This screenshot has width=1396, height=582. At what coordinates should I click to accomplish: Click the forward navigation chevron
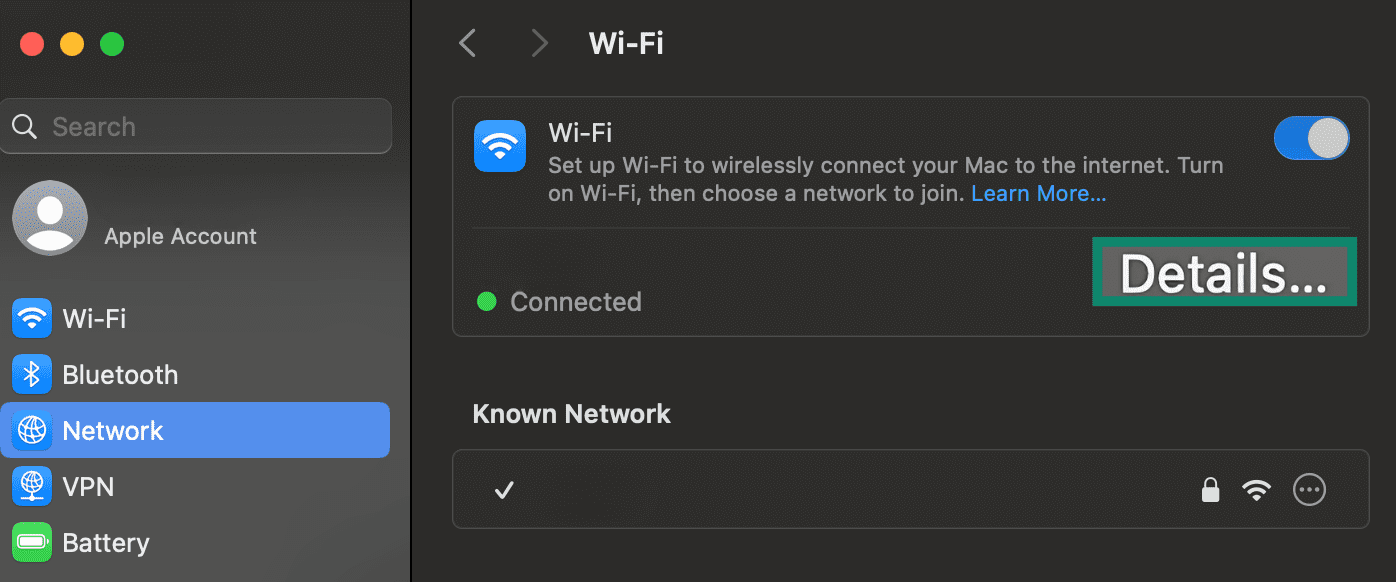[539, 43]
